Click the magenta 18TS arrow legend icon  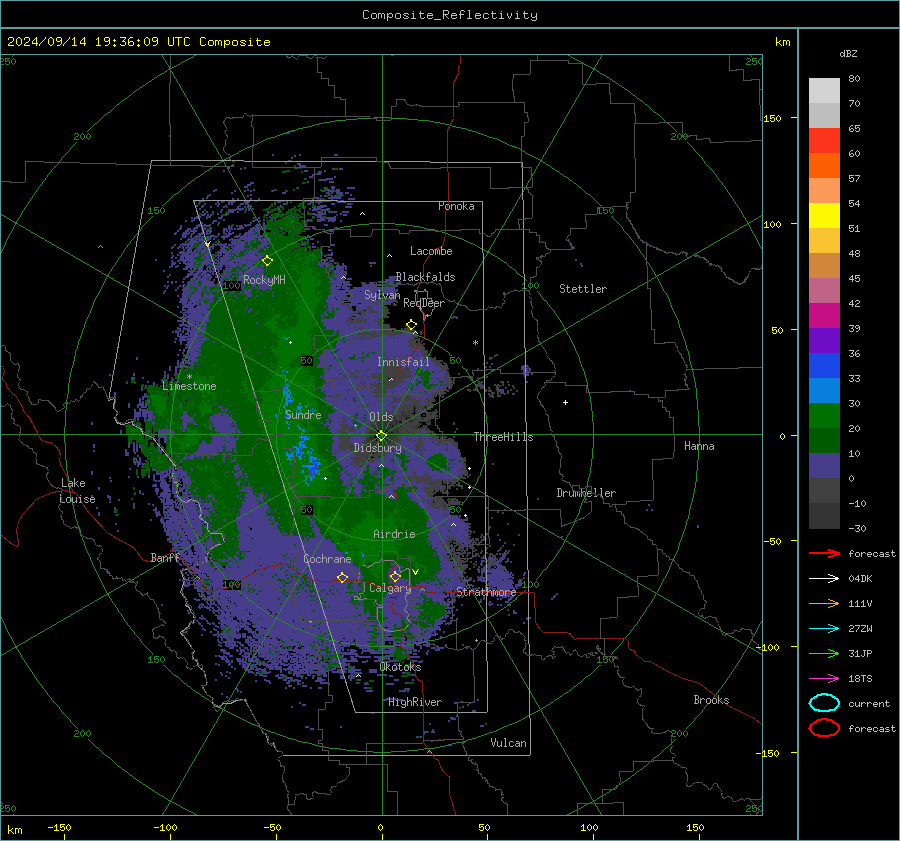(824, 678)
